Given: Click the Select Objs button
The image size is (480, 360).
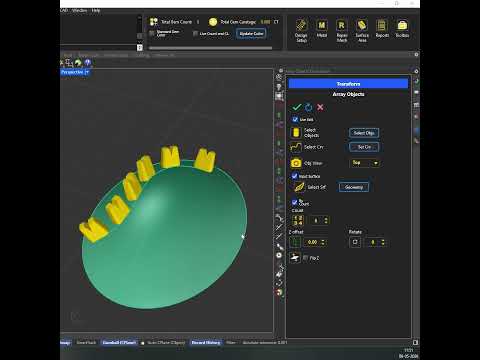Looking at the screenshot, I should point(364,133).
